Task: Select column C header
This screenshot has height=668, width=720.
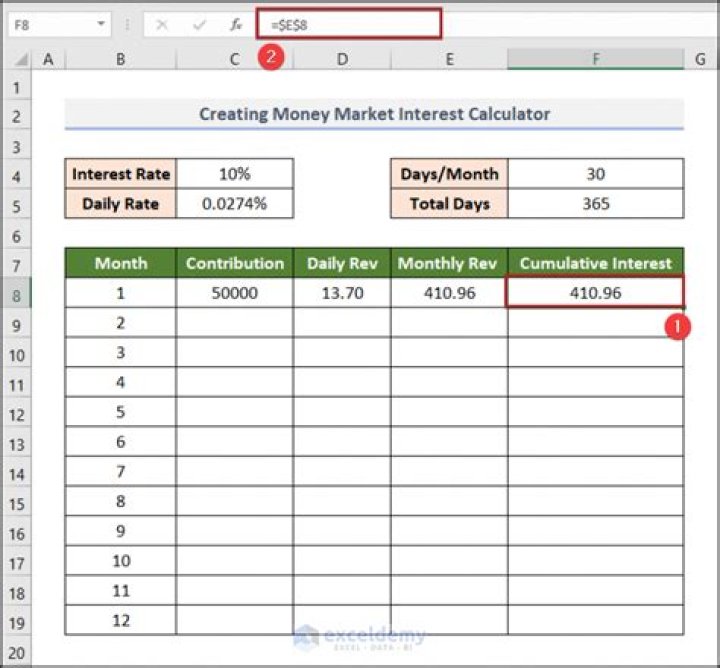Action: (x=234, y=60)
